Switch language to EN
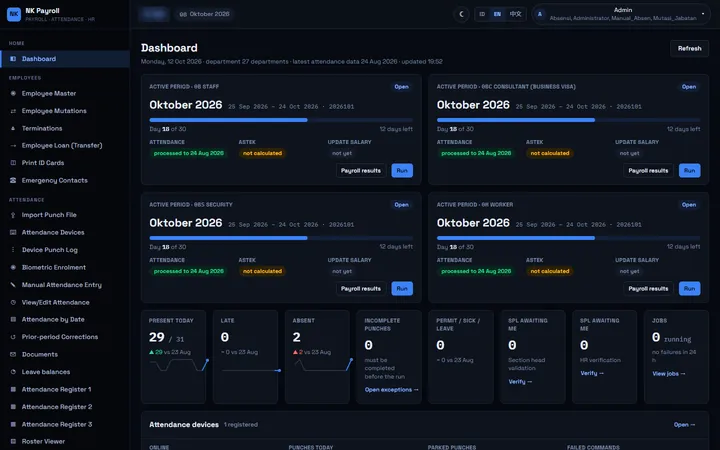Viewport: 720px width, 450px height. (x=497, y=14)
